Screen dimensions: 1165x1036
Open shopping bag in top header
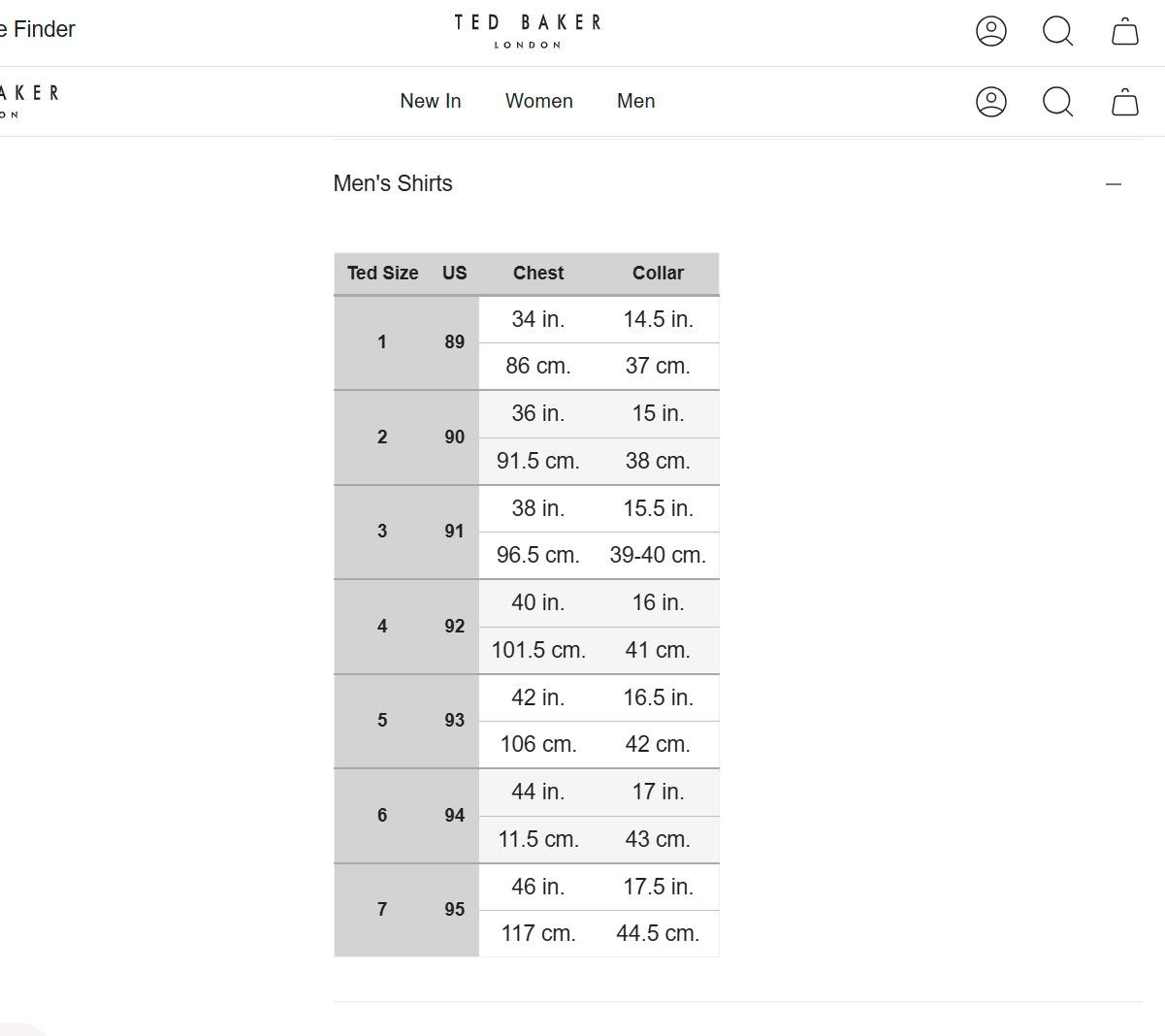[1124, 31]
